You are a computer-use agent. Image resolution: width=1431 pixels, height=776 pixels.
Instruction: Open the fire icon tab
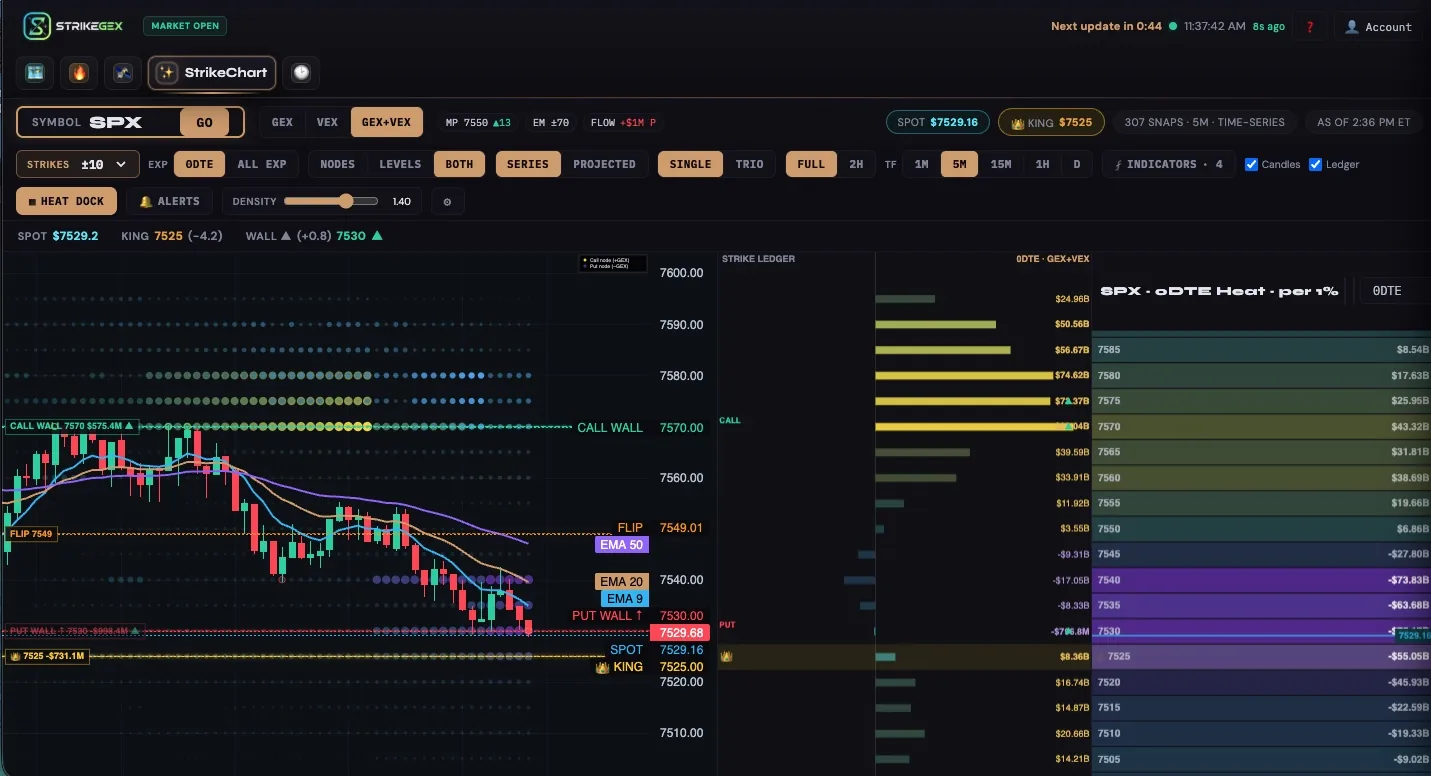point(79,73)
